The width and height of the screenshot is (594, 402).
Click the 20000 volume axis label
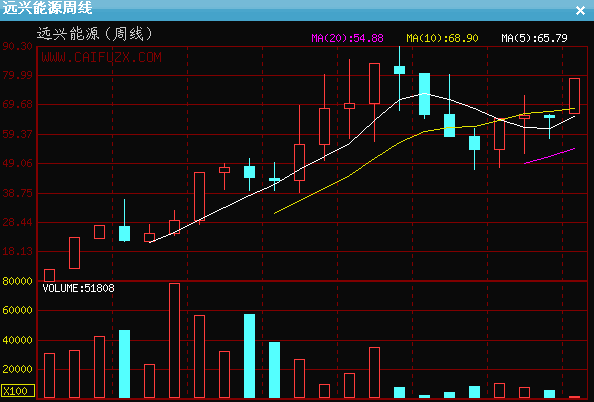click(x=17, y=369)
